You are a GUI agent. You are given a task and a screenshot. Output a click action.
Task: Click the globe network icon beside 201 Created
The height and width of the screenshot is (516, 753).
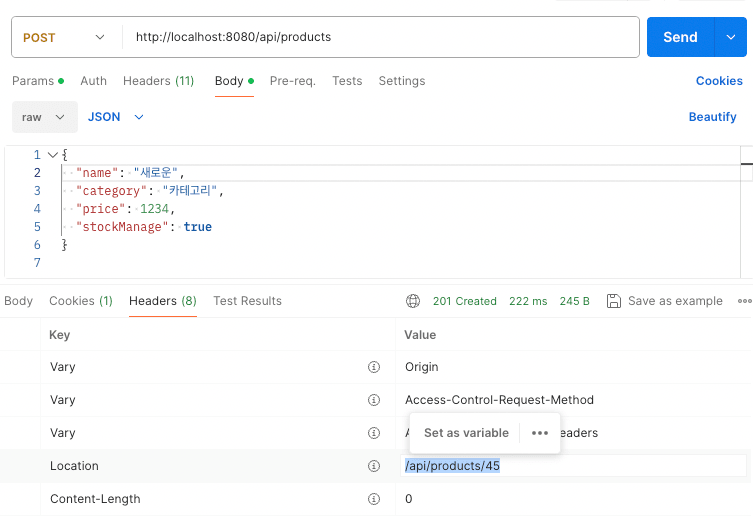coord(413,301)
